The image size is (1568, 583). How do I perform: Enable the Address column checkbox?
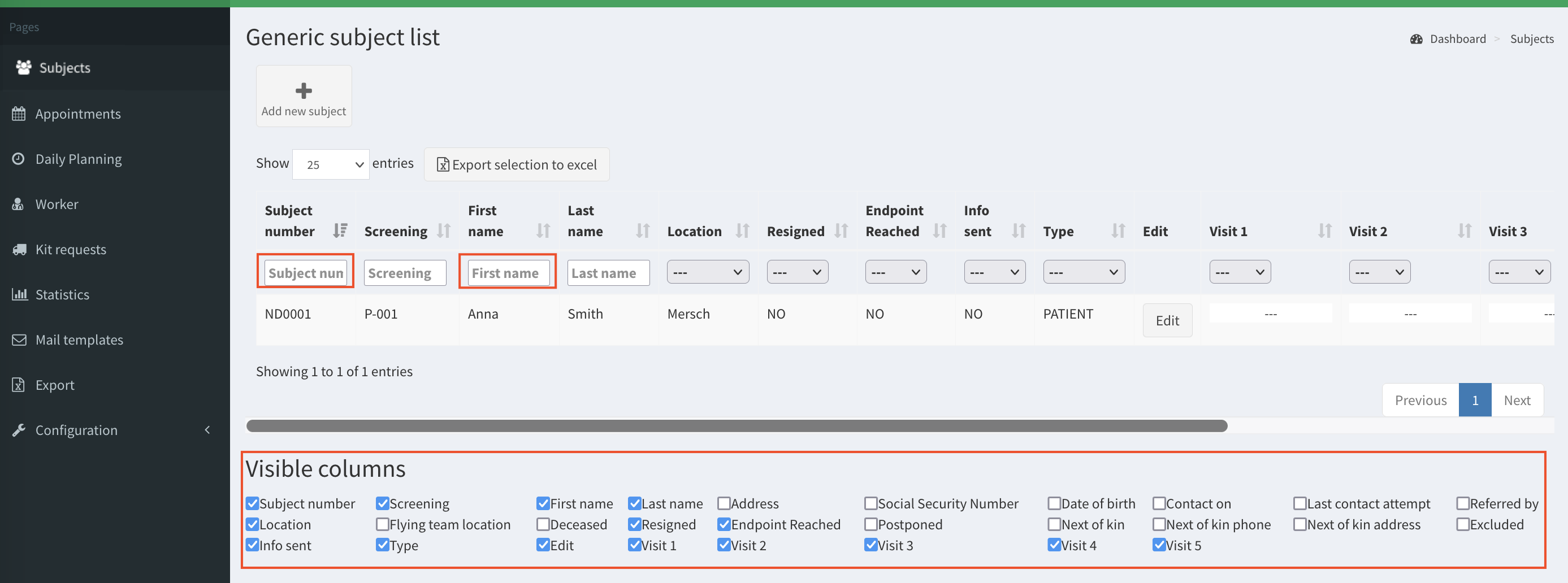point(724,503)
